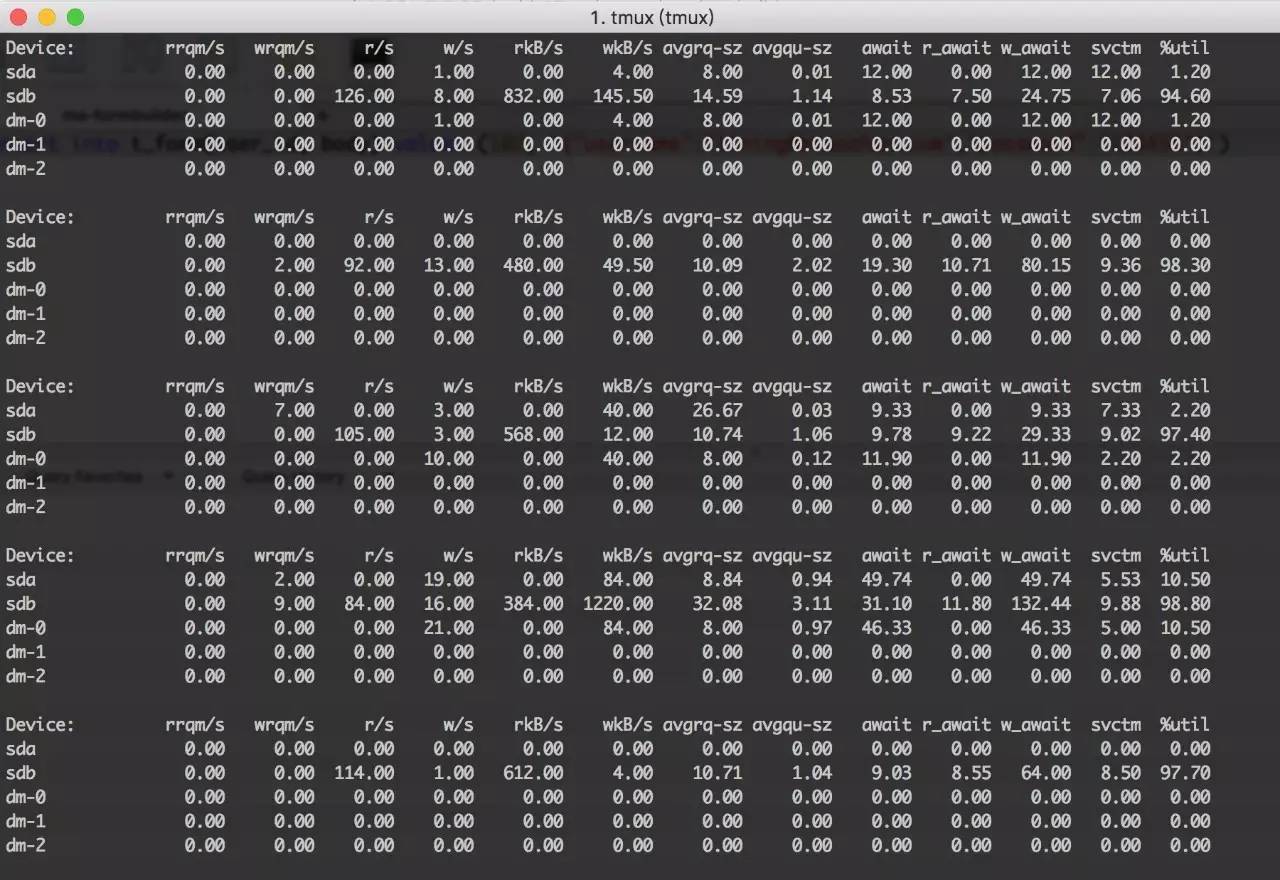Click the avgqu-sz value 2.02
The height and width of the screenshot is (880, 1280).
tap(812, 265)
